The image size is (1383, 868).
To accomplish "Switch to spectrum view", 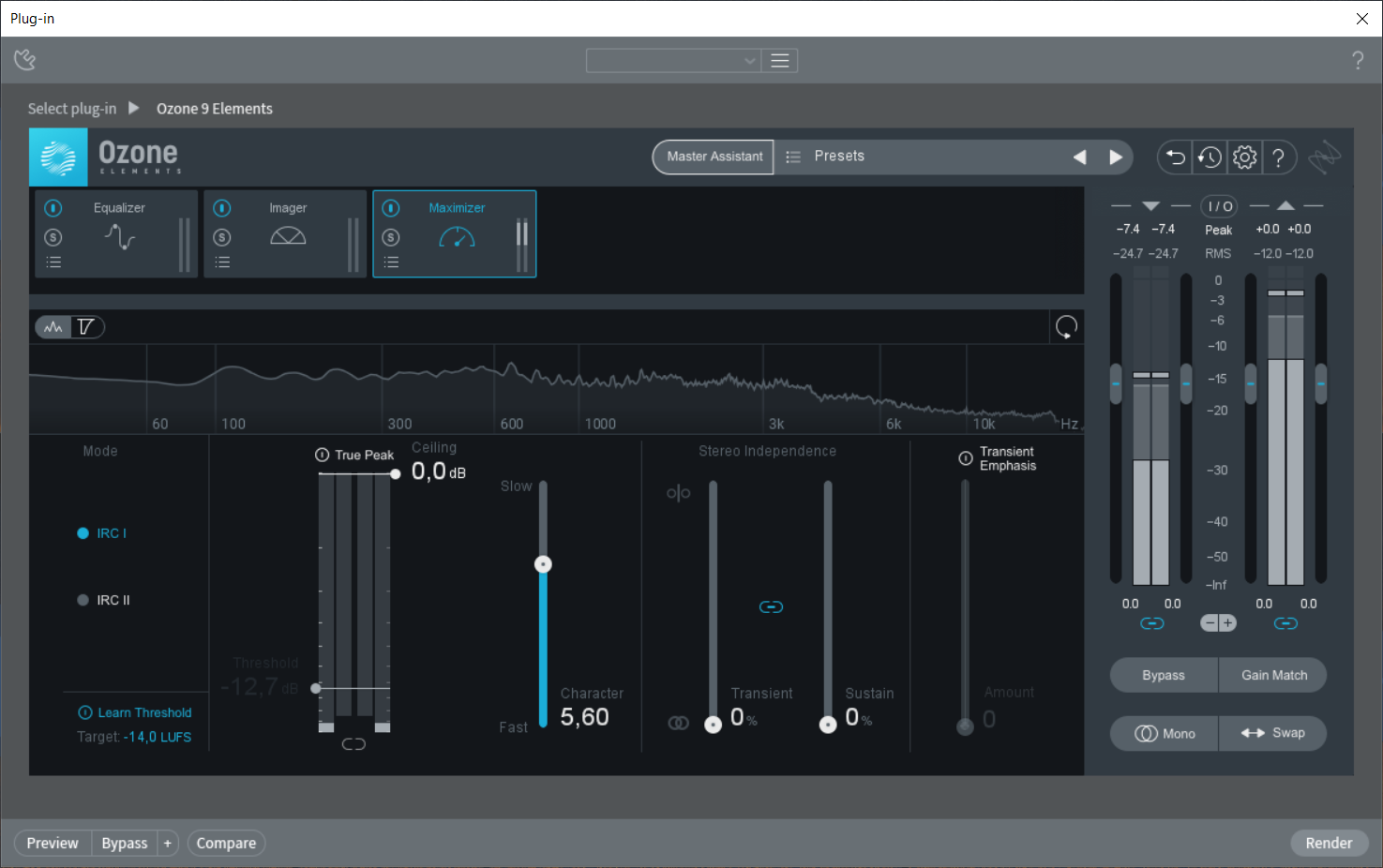I will [x=53, y=327].
